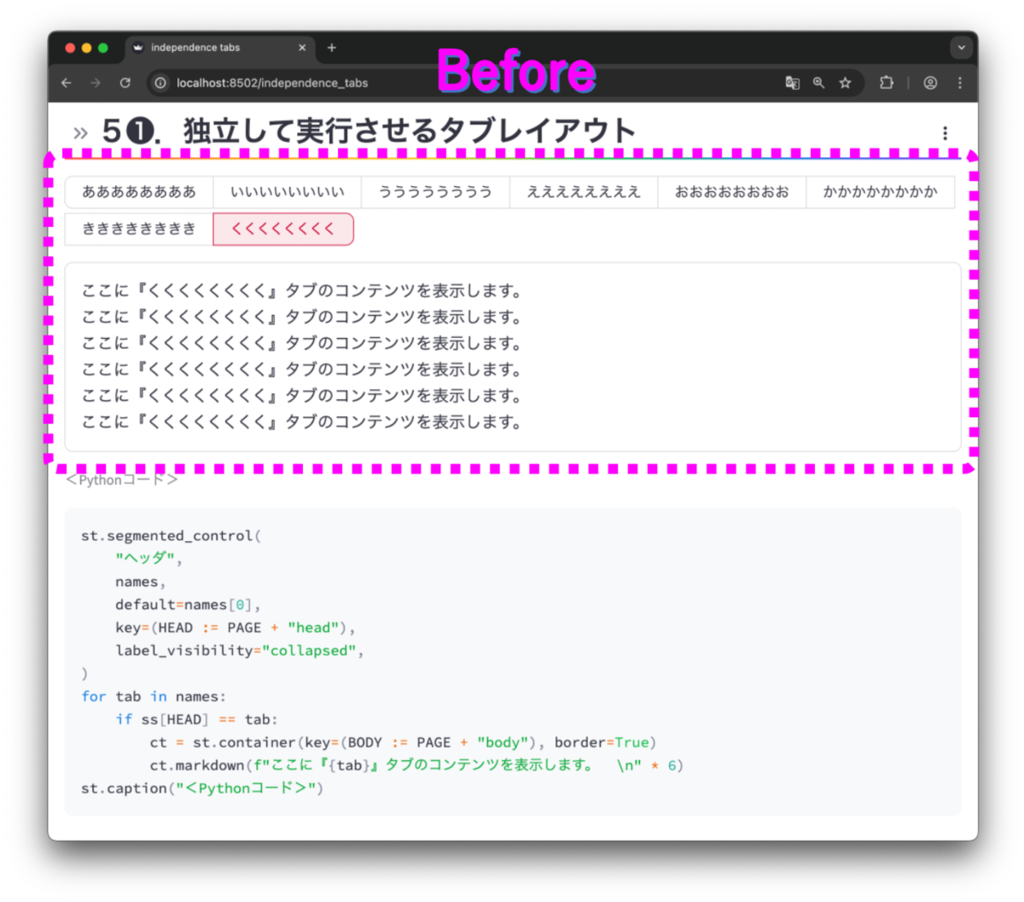
Task: Select the independence tabs browser tab
Action: pos(219,48)
